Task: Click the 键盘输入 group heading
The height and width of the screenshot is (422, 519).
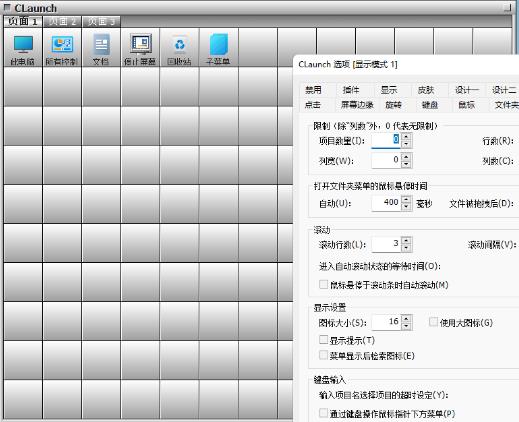Action: point(329,379)
